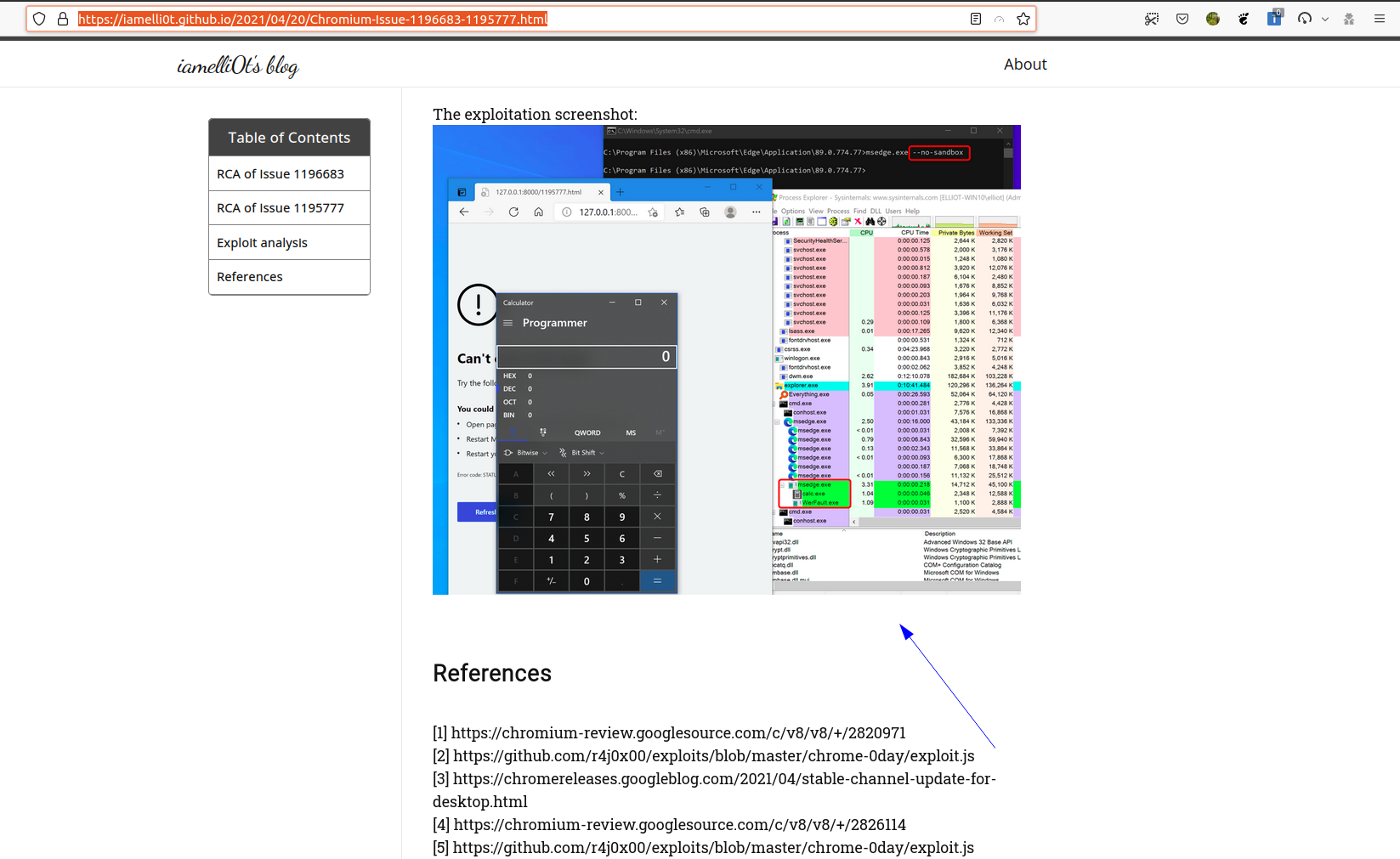Screen dimensions: 1400x859
Task: Enter Reader View mode
Action: [x=975, y=18]
